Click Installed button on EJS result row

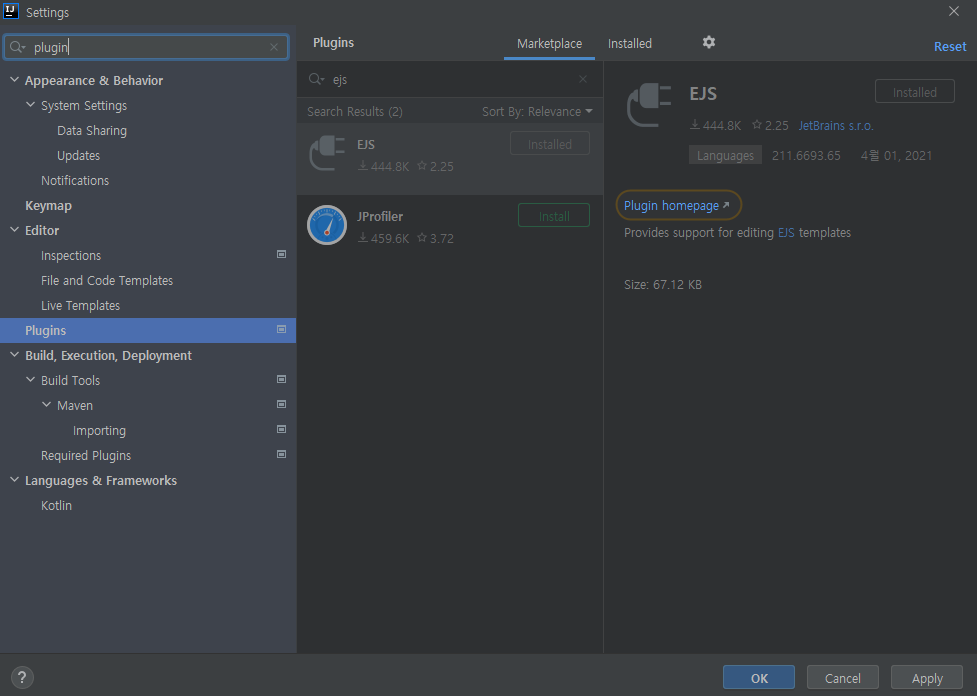pyautogui.click(x=550, y=144)
